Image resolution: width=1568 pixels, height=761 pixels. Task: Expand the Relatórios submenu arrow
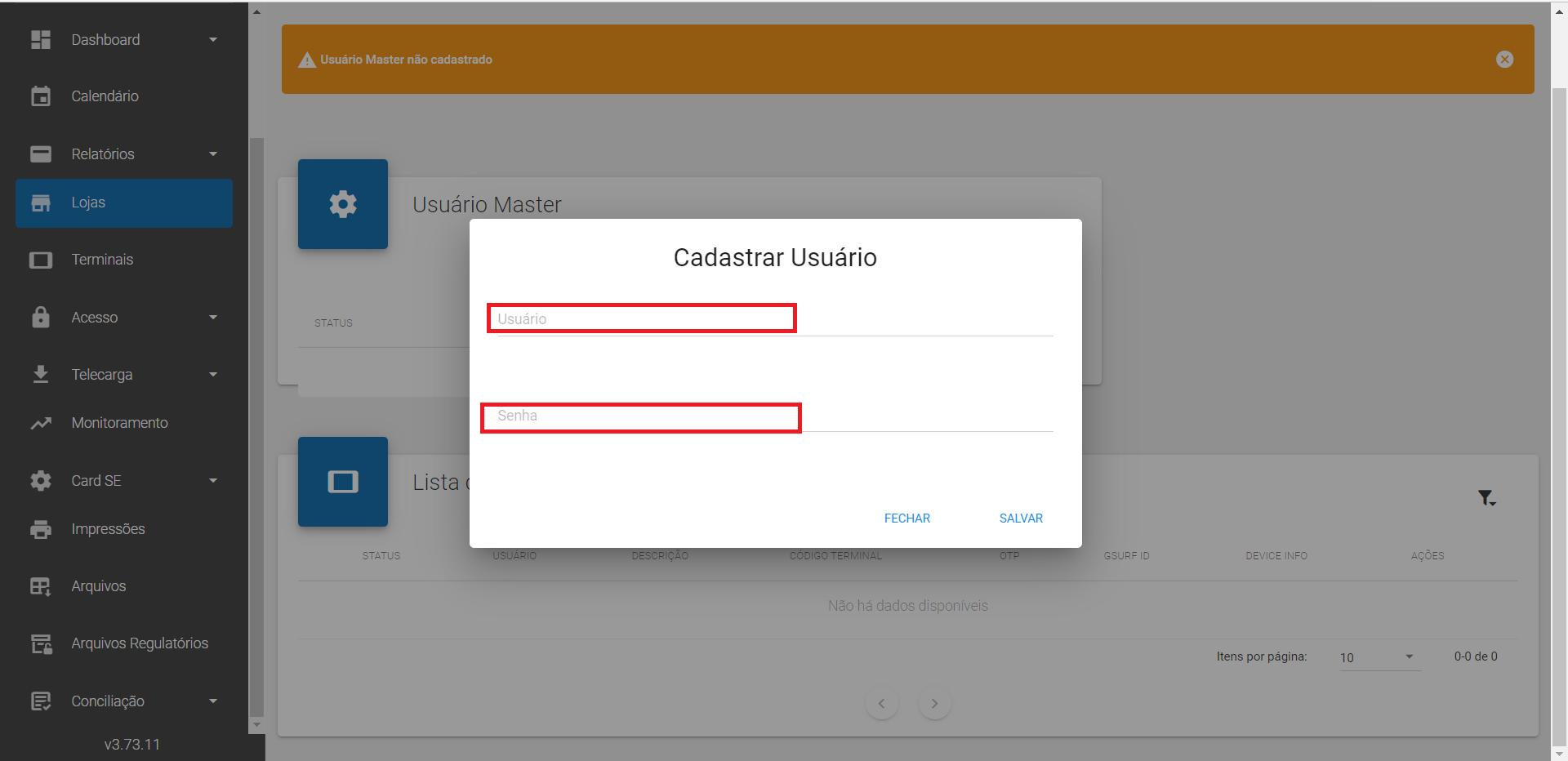click(213, 154)
